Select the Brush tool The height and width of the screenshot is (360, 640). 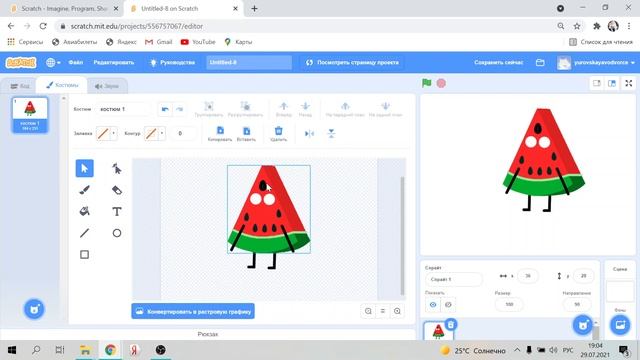tap(84, 190)
